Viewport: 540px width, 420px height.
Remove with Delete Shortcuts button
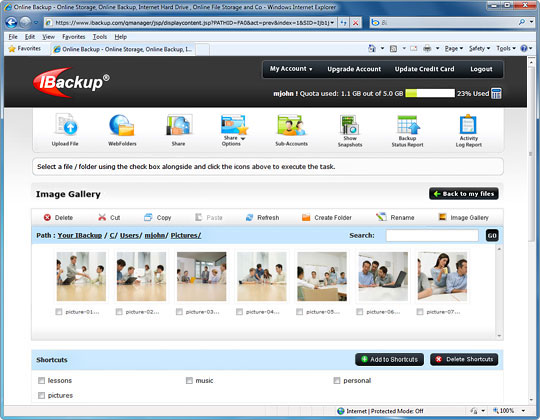pos(464,359)
